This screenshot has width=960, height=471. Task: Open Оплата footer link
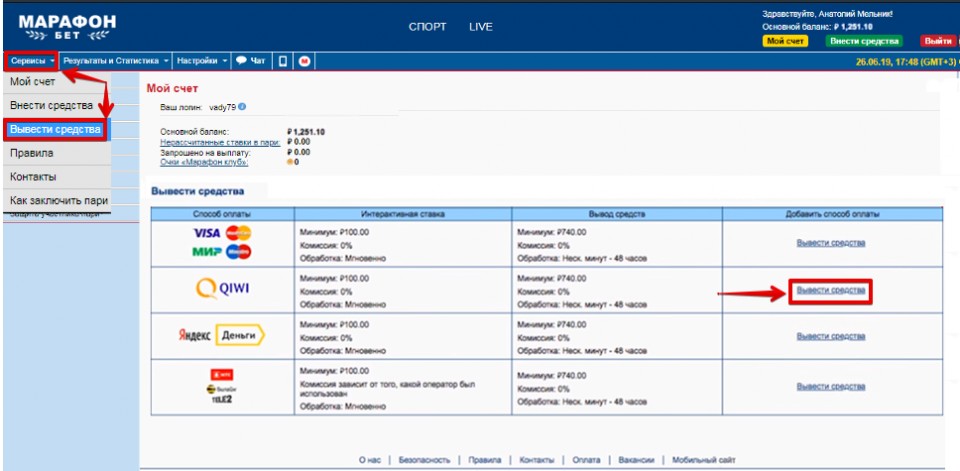(x=587, y=459)
